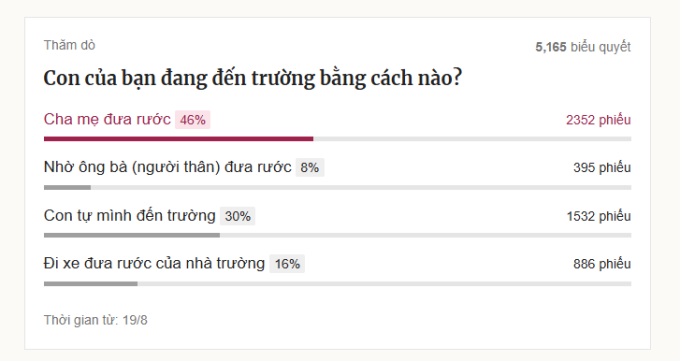Click the 16% percentage badge
This screenshot has width=680, height=361.
287,264
